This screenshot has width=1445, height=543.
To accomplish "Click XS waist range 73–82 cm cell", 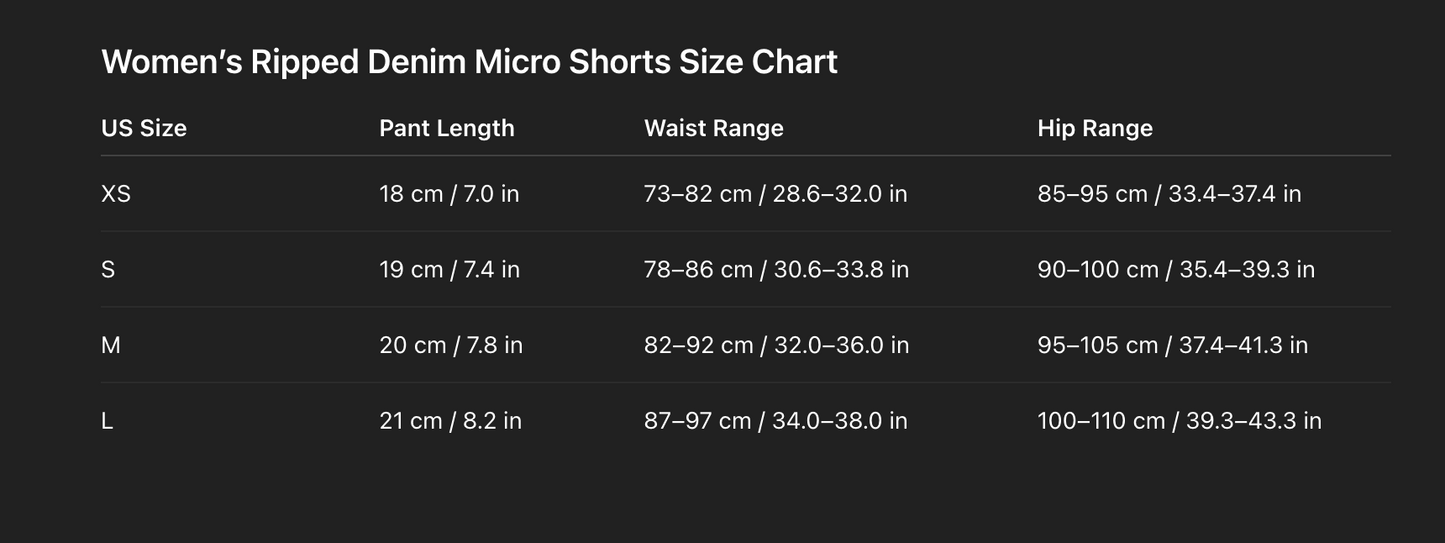I will click(x=775, y=194).
